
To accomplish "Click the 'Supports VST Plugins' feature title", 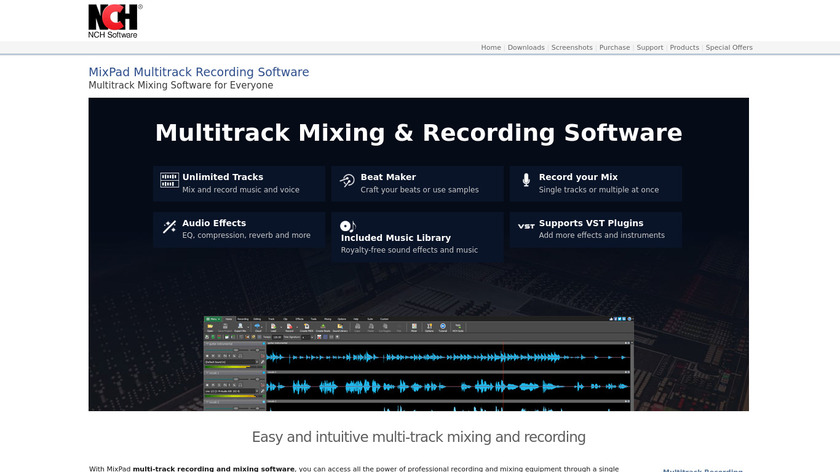I will [x=591, y=223].
